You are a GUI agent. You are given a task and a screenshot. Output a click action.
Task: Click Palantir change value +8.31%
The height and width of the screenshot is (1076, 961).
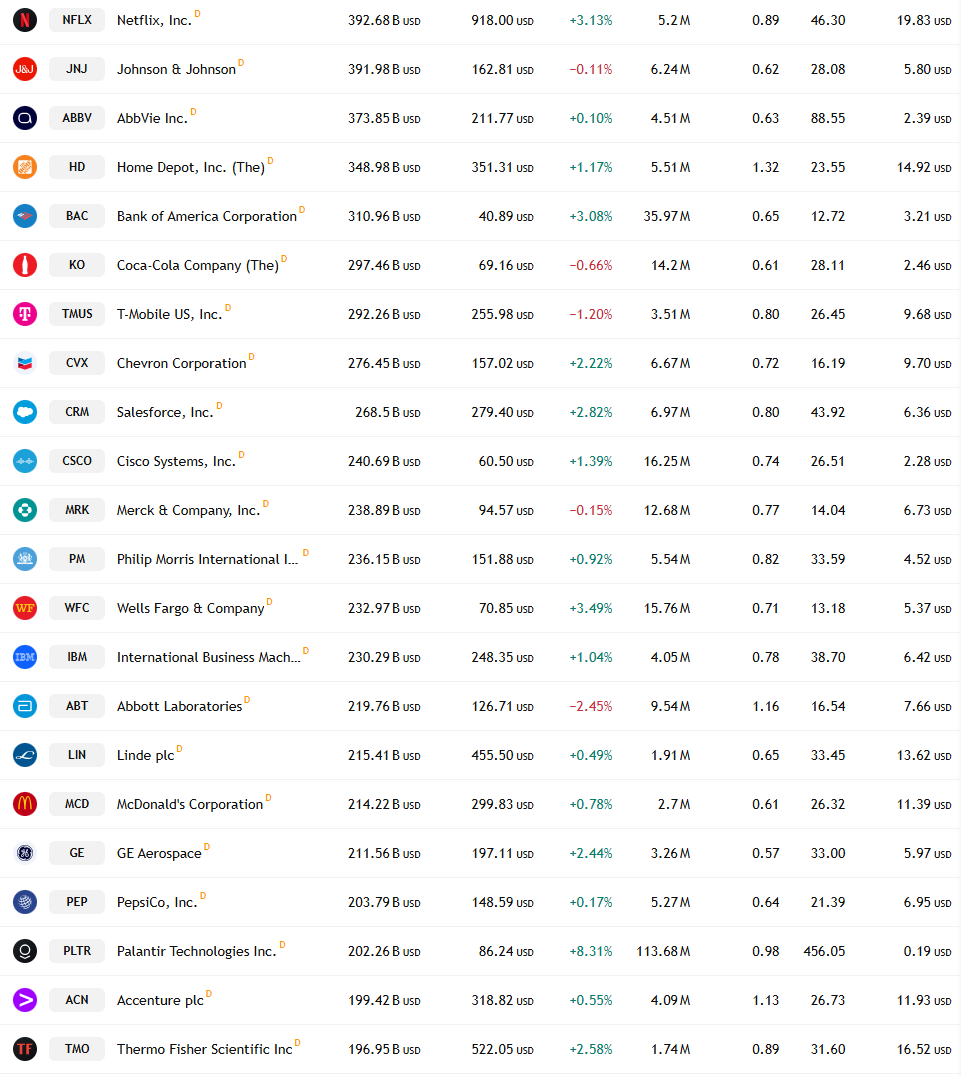(x=590, y=951)
